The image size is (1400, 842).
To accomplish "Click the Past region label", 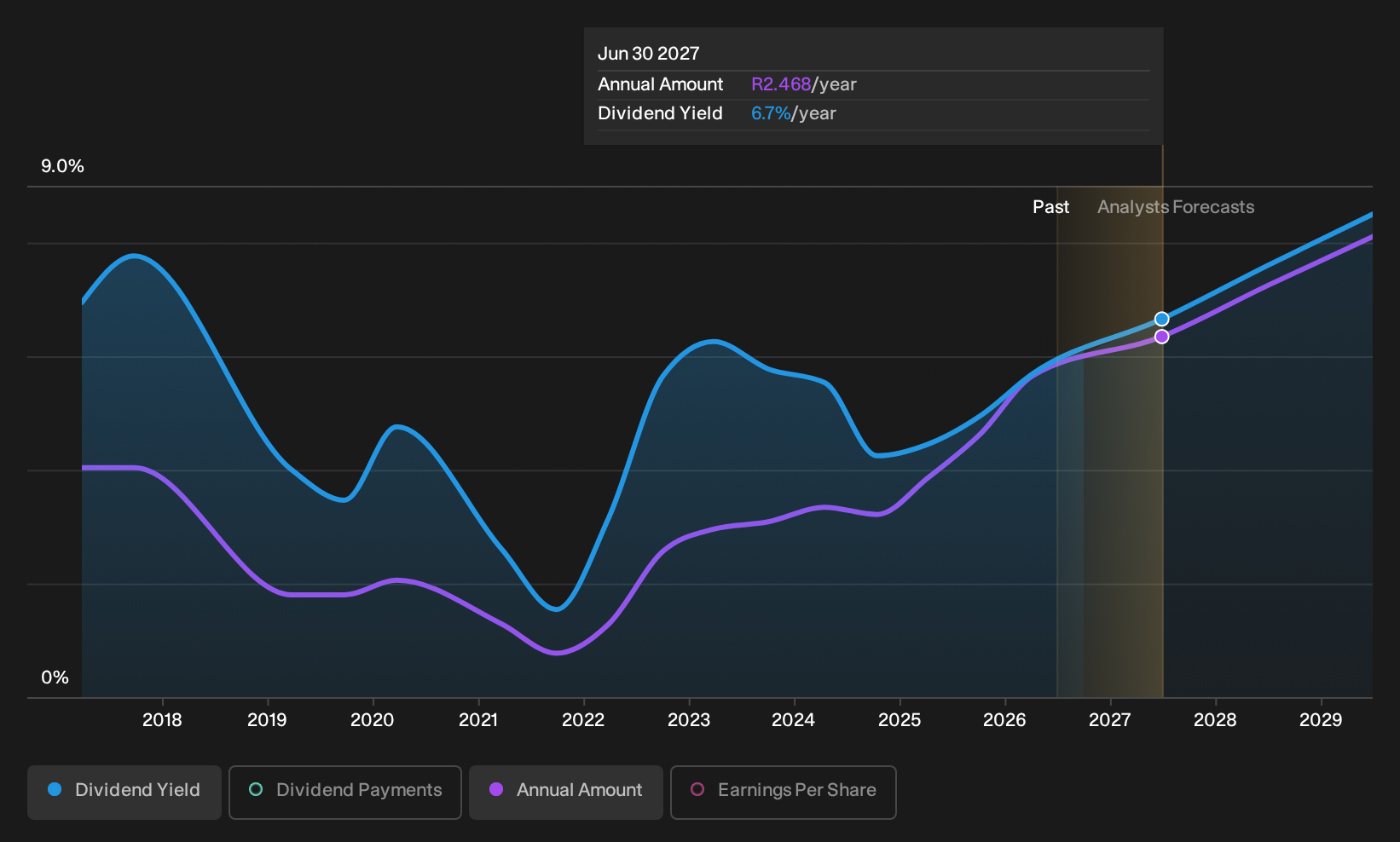I will pos(1050,207).
